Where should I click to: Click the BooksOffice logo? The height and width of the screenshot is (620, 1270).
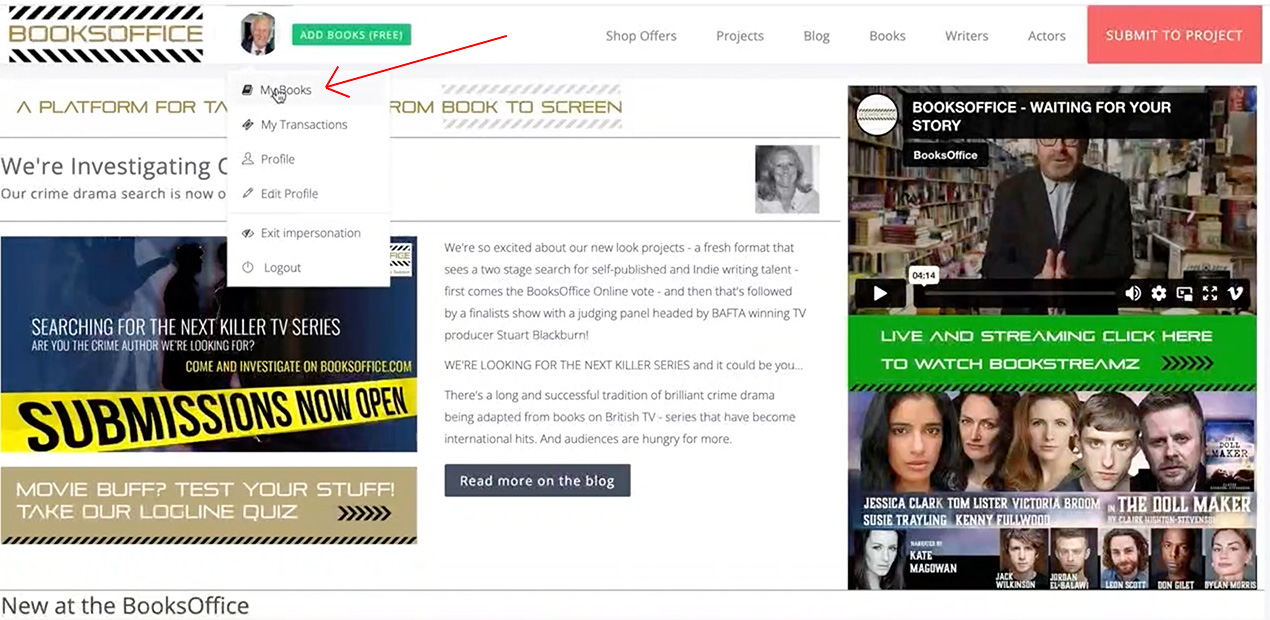click(104, 34)
